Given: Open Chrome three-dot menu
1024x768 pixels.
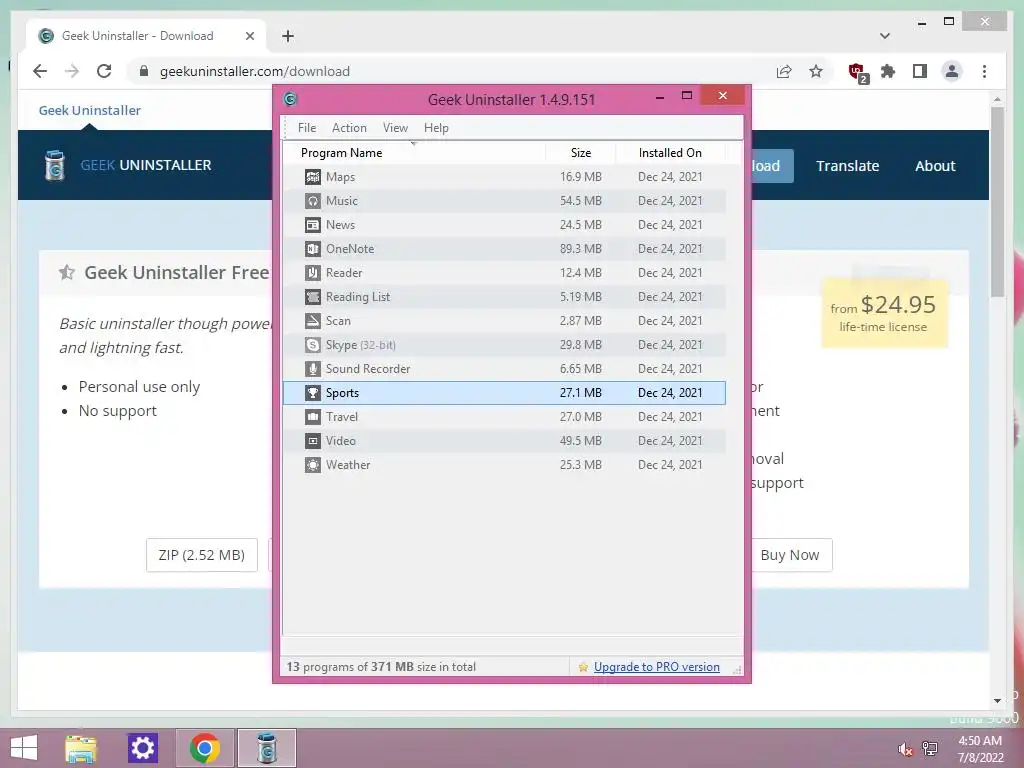Looking at the screenshot, I should pos(984,71).
